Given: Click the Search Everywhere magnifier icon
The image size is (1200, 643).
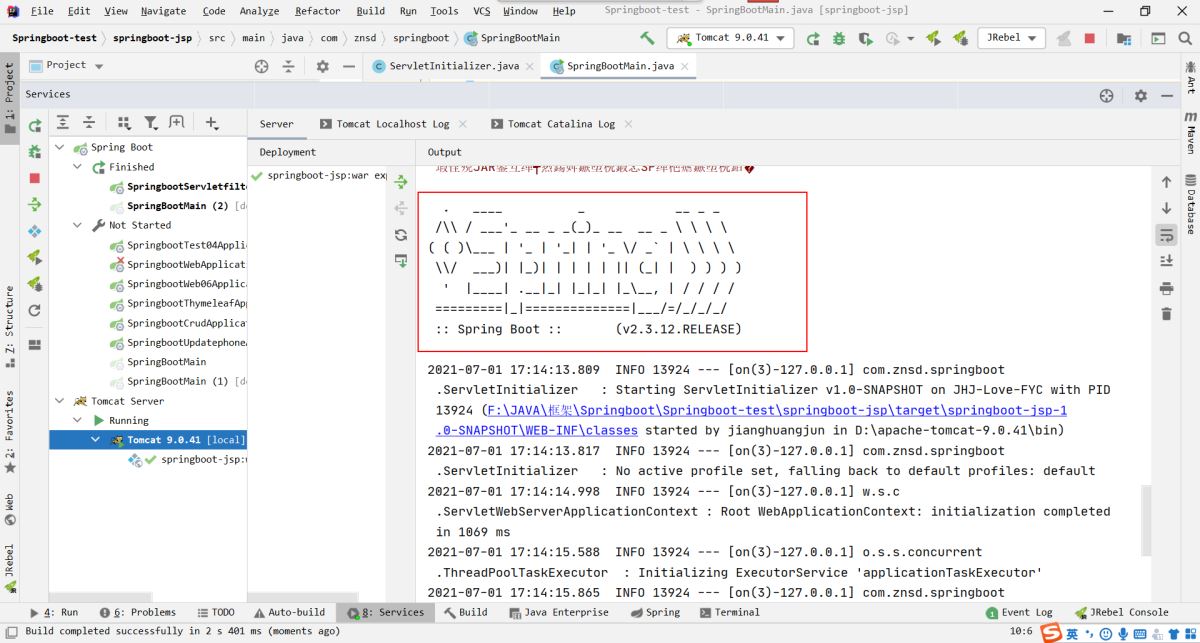Looking at the screenshot, I should point(1184,38).
